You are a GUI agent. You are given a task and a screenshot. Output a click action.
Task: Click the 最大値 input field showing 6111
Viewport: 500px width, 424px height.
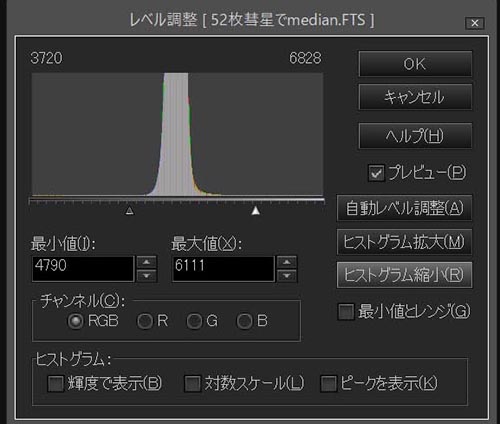[x=223, y=269]
